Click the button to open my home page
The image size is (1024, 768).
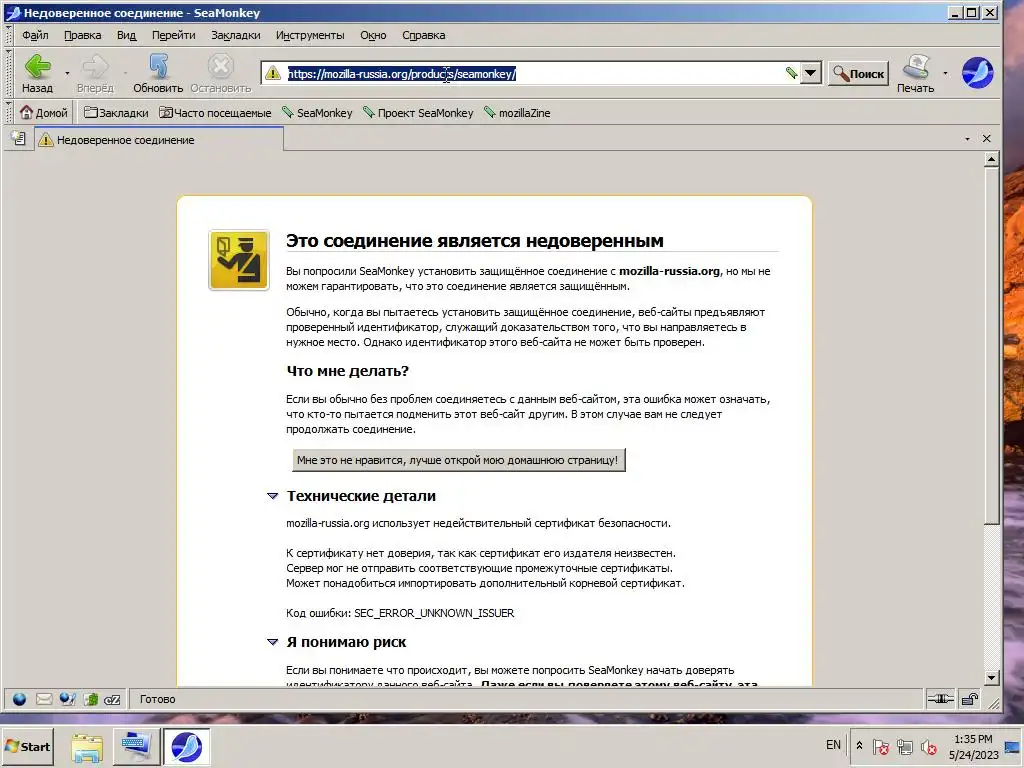(458, 460)
